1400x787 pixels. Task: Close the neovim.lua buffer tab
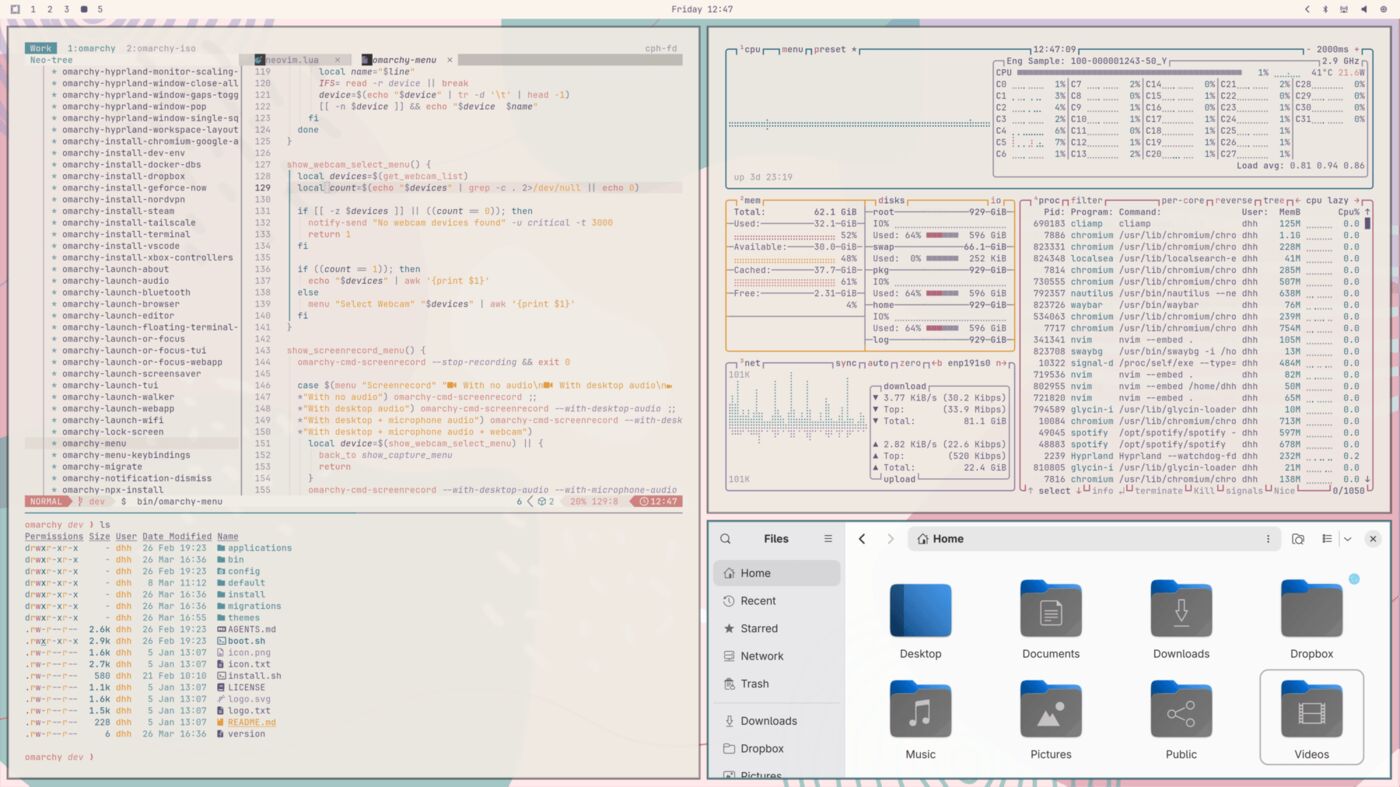pyautogui.click(x=338, y=60)
